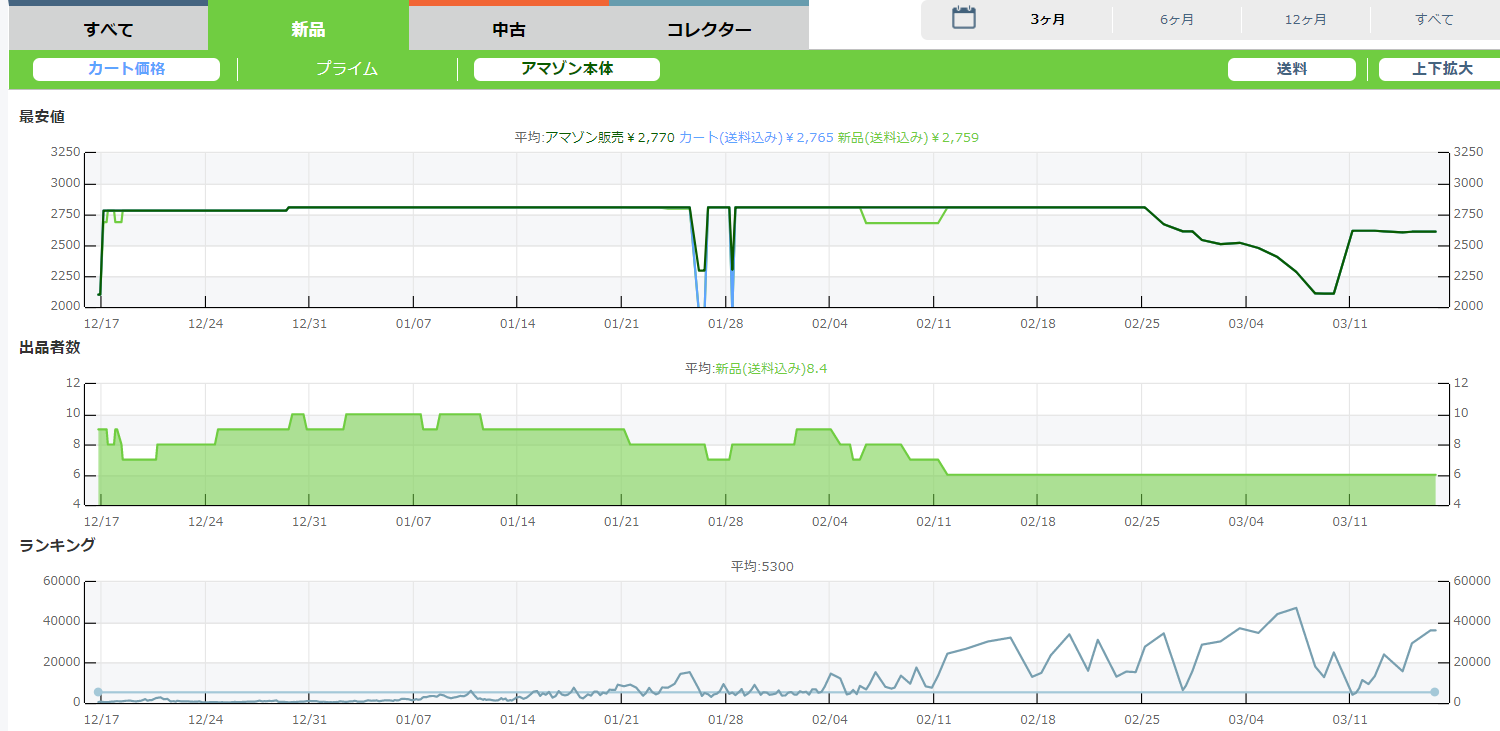This screenshot has height=731, width=1500.
Task: Select the すべて period next to 12ヶ月
Action: (1434, 20)
